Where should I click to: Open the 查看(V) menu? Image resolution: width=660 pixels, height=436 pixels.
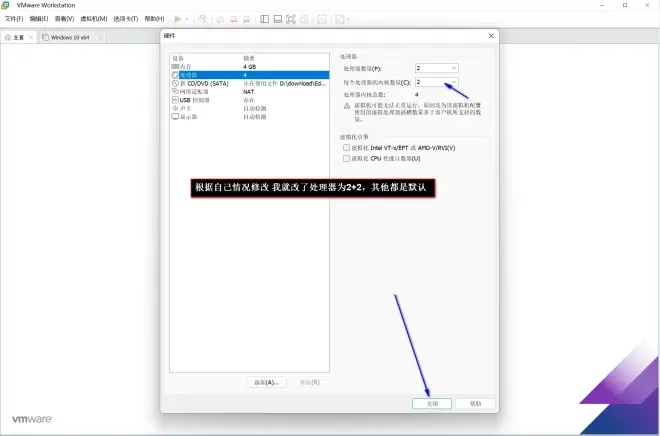[64, 19]
